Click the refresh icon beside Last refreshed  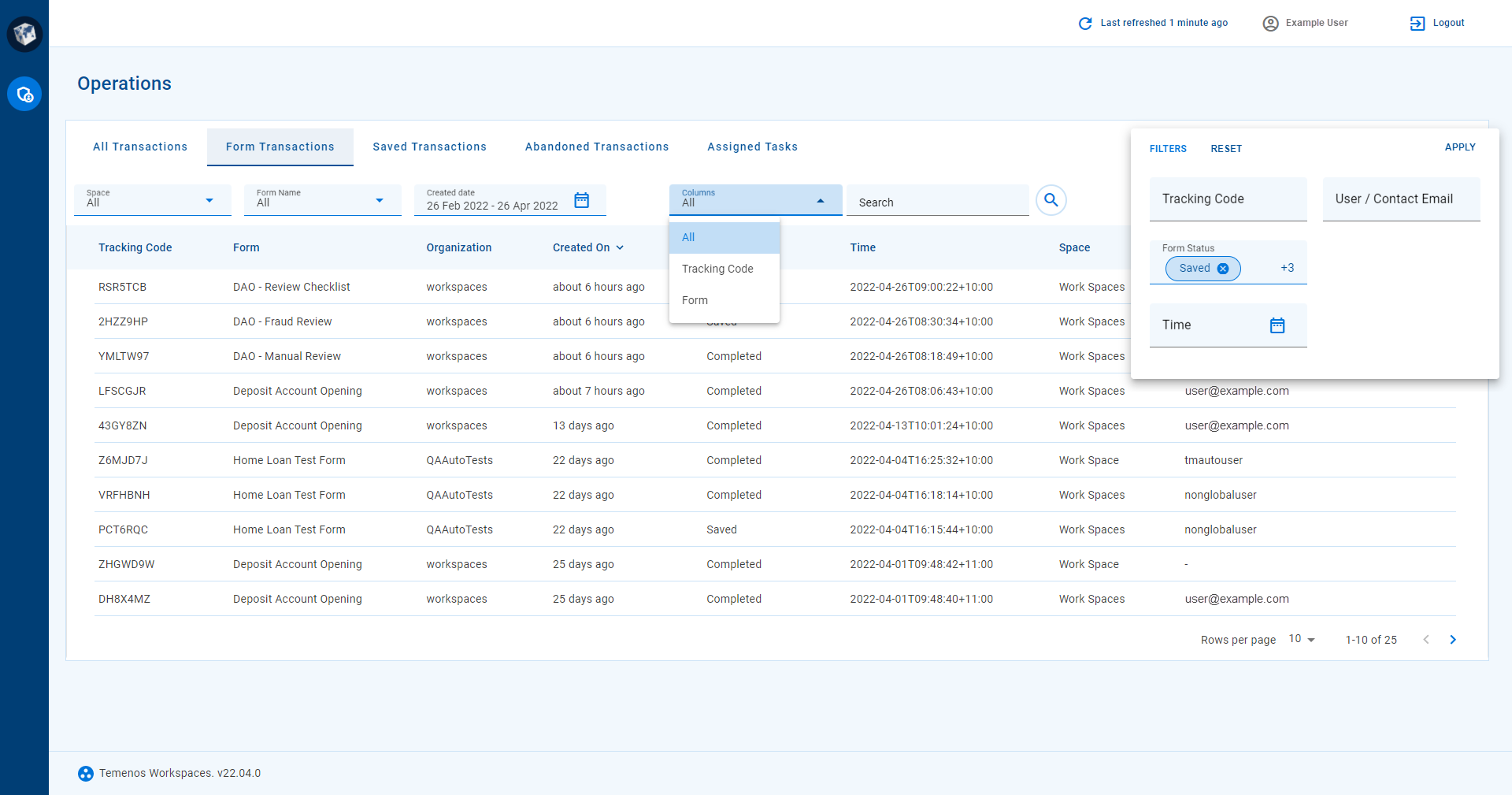tap(1085, 24)
